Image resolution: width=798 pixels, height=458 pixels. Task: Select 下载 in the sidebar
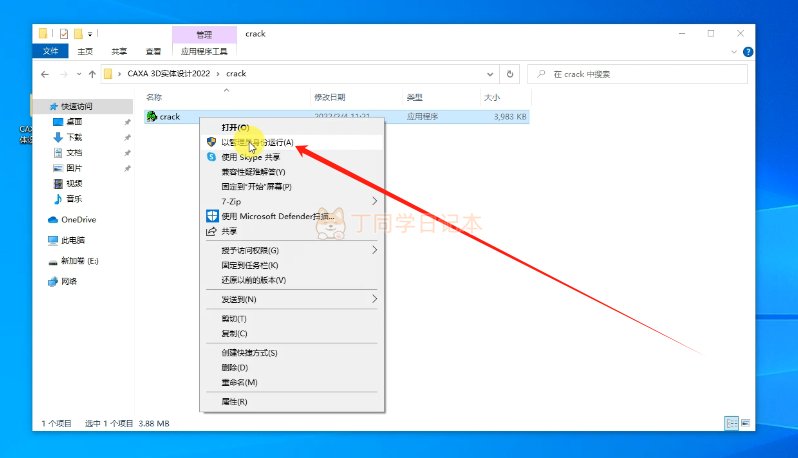74,137
